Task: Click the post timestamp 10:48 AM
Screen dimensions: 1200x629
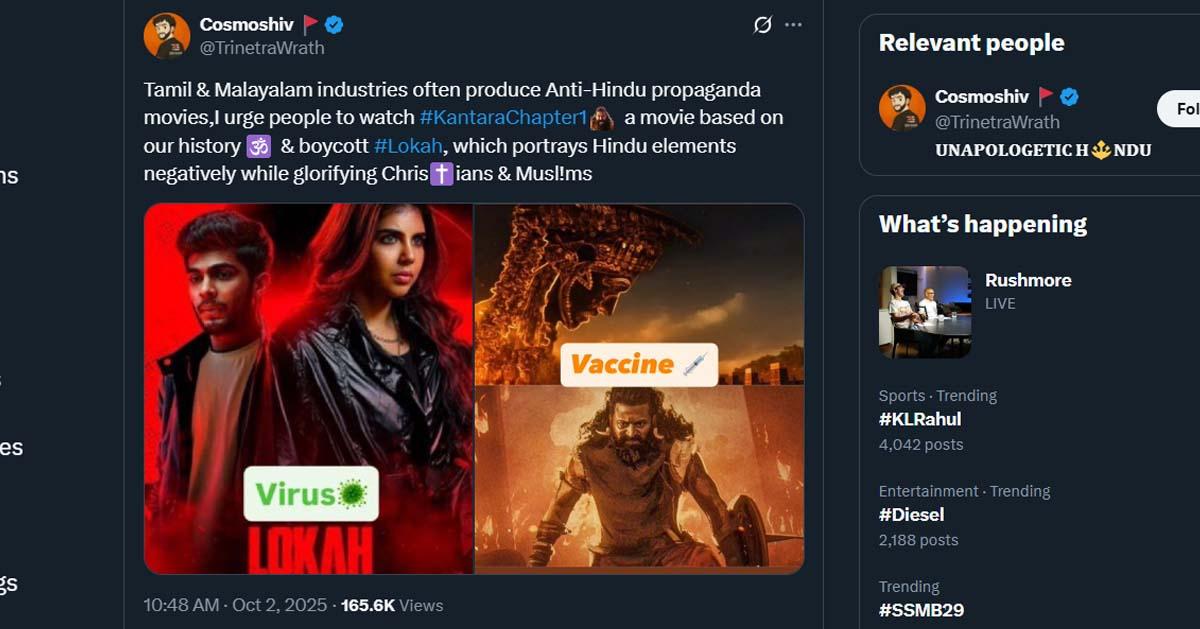Action: 180,605
